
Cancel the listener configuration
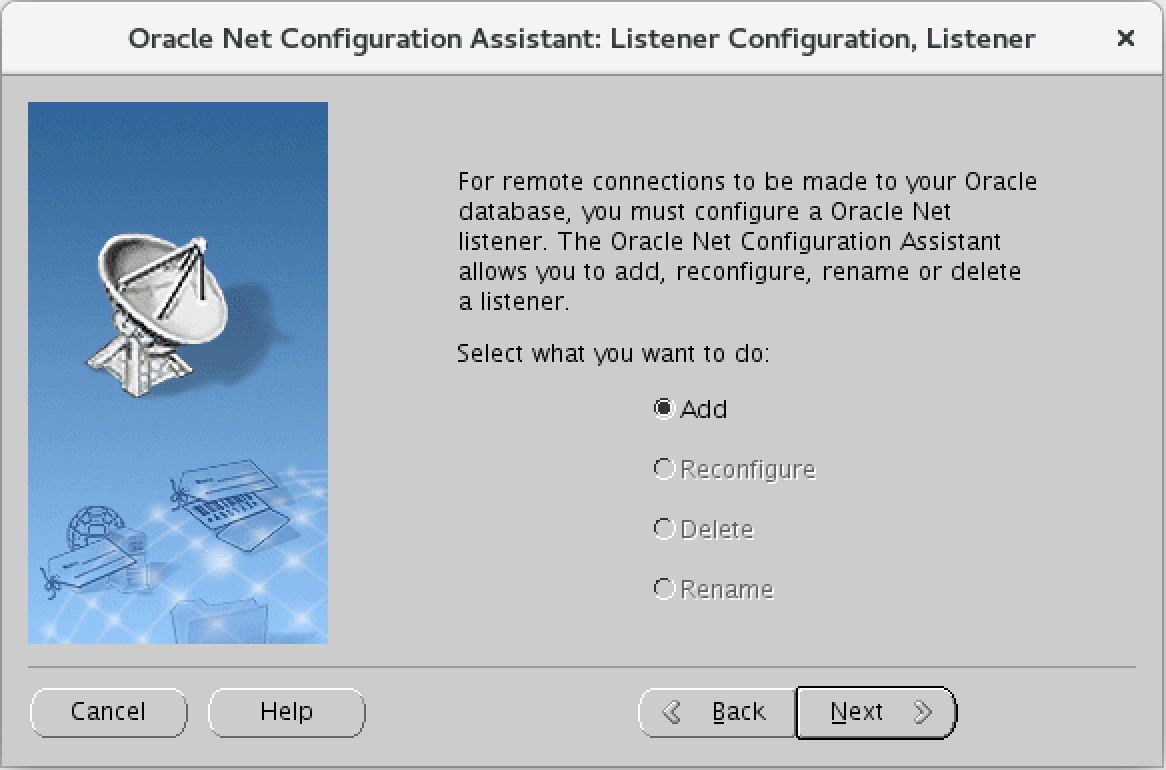tap(109, 712)
